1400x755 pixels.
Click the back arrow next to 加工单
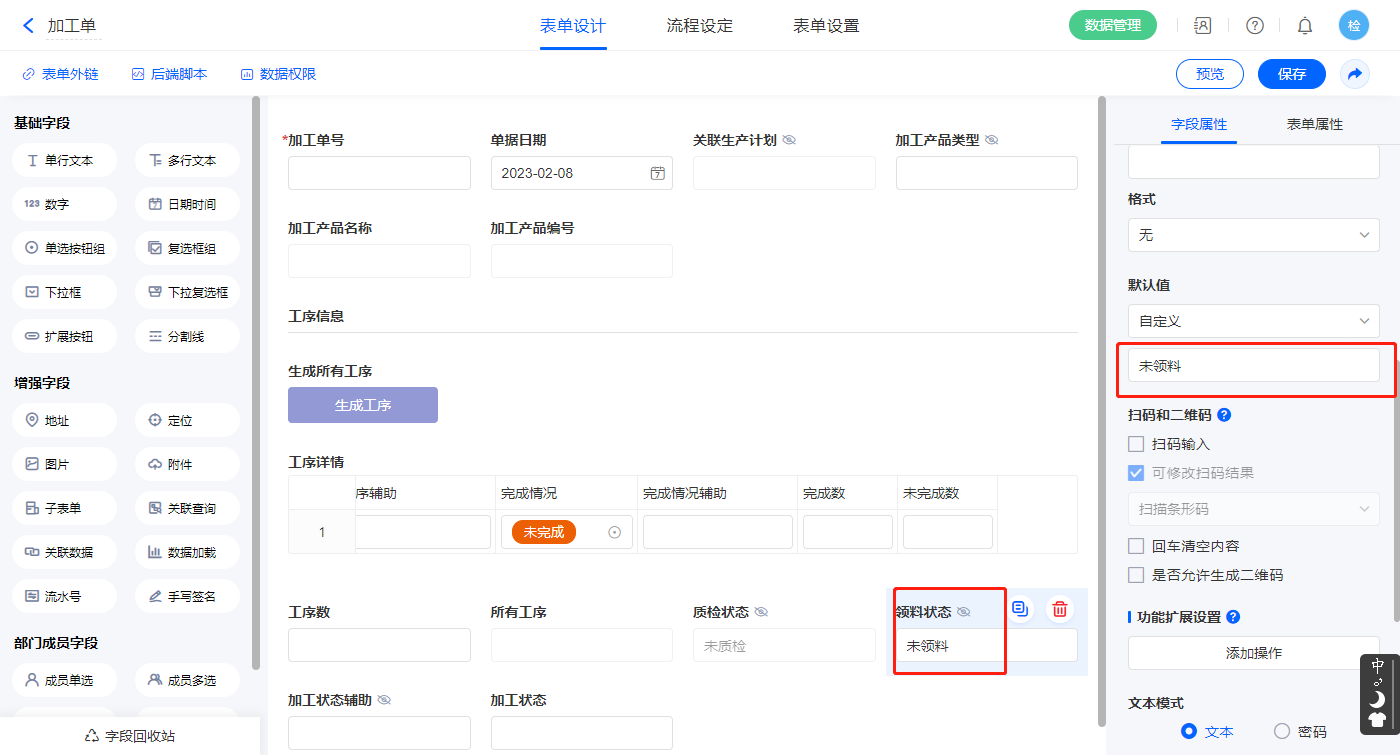[28, 26]
